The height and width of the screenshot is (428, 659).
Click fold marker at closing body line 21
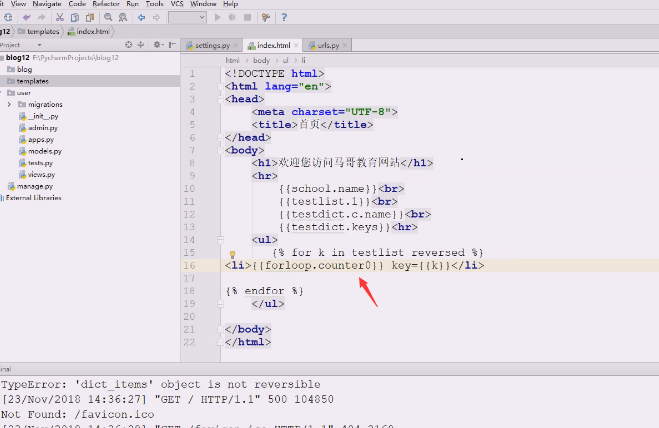220,329
